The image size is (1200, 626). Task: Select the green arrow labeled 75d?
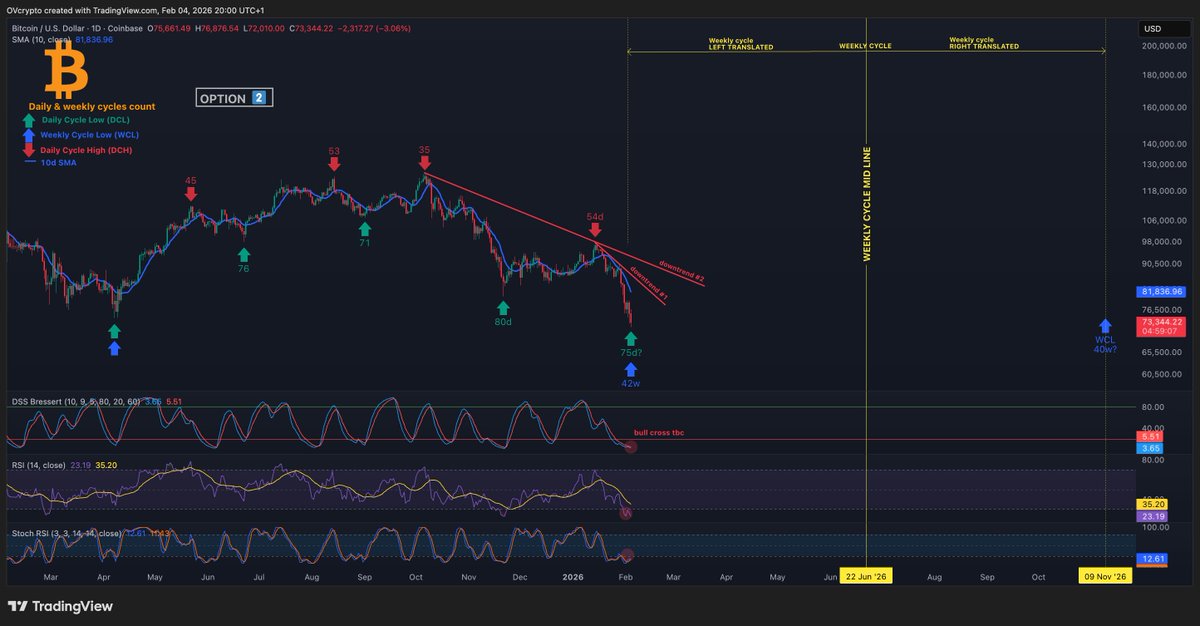click(x=631, y=339)
